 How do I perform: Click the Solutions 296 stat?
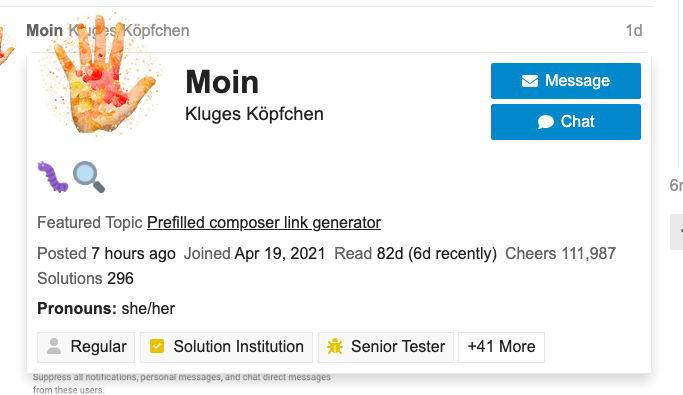pyautogui.click(x=85, y=278)
